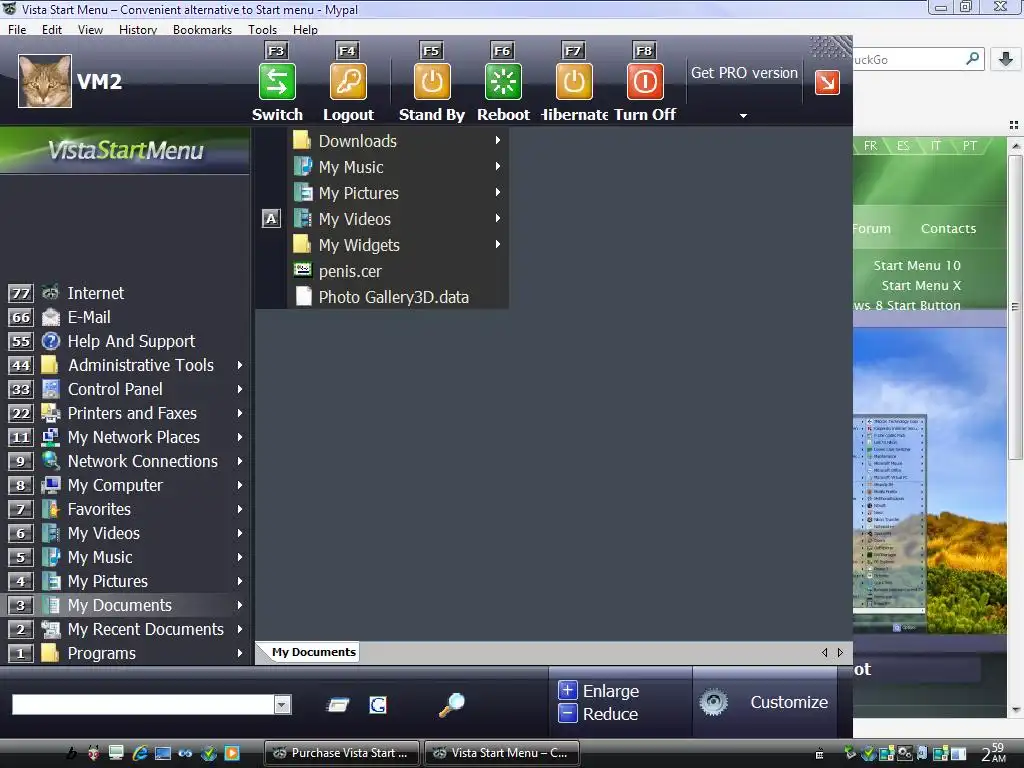1024x768 pixels.
Task: Click the green Switch user icon
Action: tap(277, 82)
